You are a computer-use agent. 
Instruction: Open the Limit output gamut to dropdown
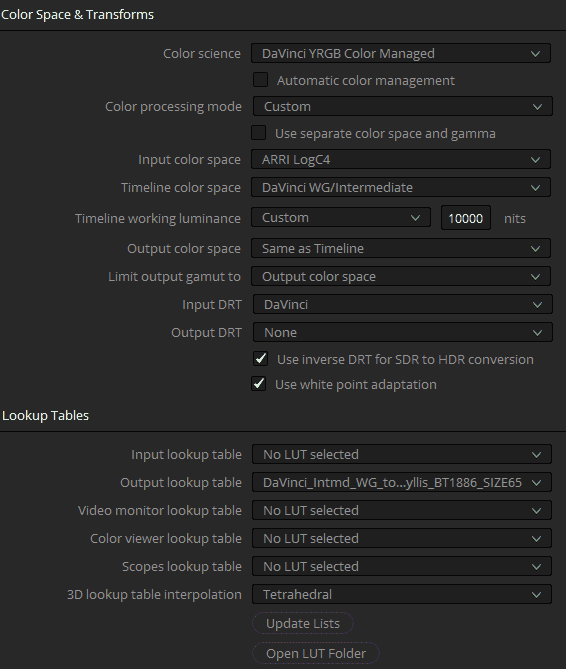click(401, 276)
